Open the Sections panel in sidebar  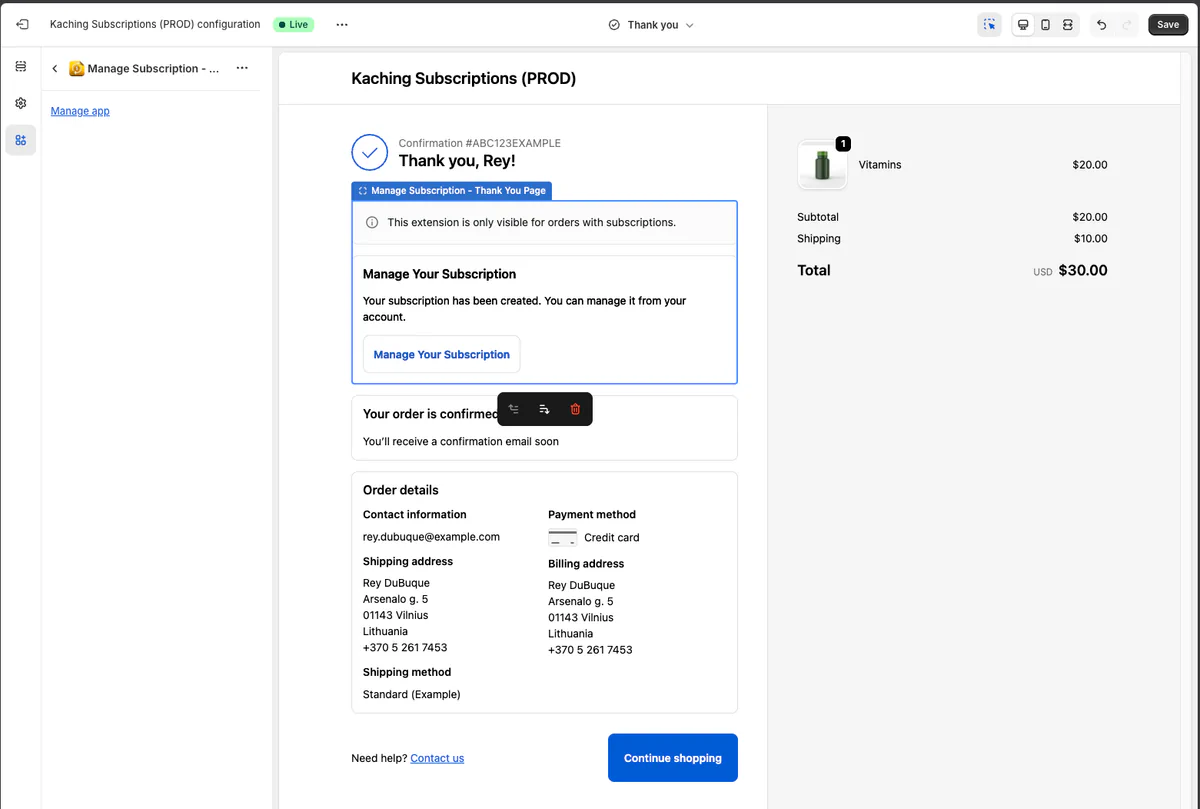[x=20, y=66]
